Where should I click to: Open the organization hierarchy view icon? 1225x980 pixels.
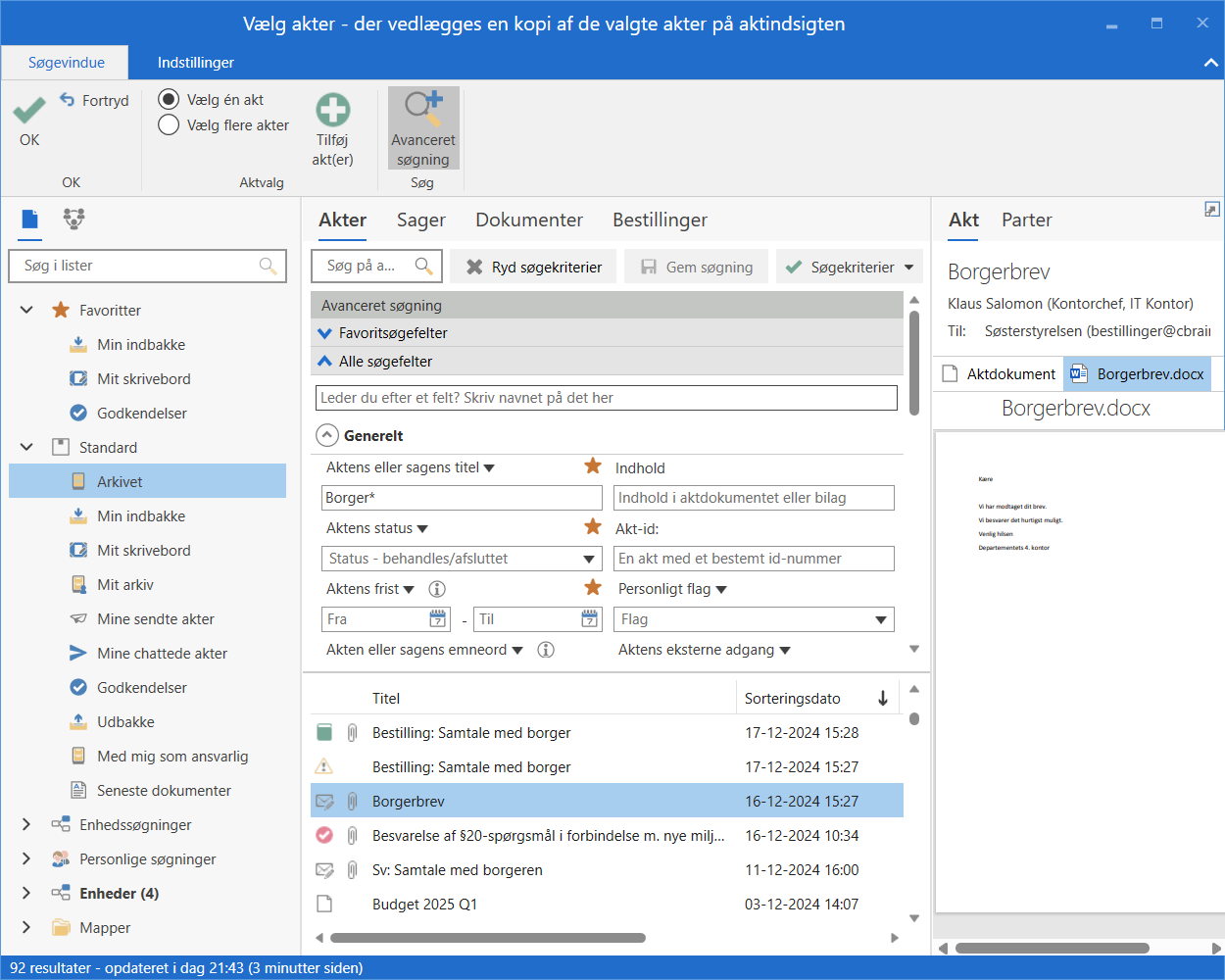[73, 220]
